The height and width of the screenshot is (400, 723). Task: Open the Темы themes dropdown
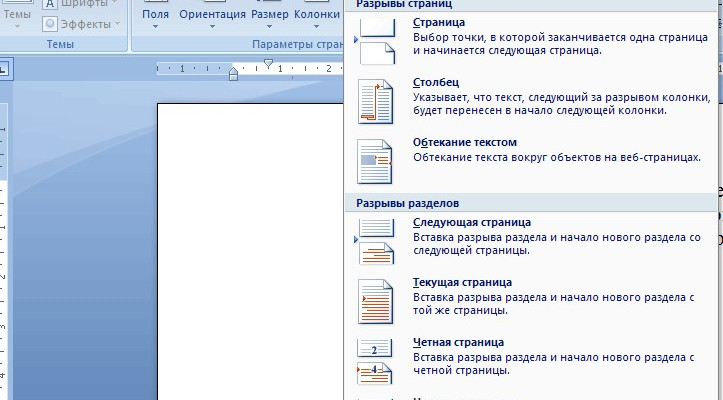tap(17, 16)
